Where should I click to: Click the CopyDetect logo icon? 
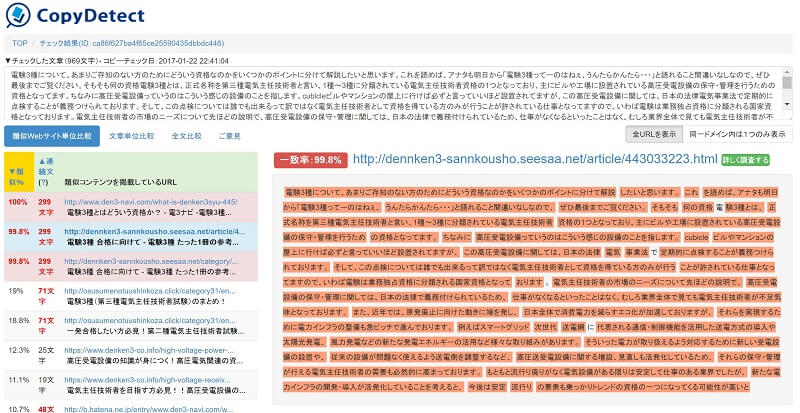(18, 15)
